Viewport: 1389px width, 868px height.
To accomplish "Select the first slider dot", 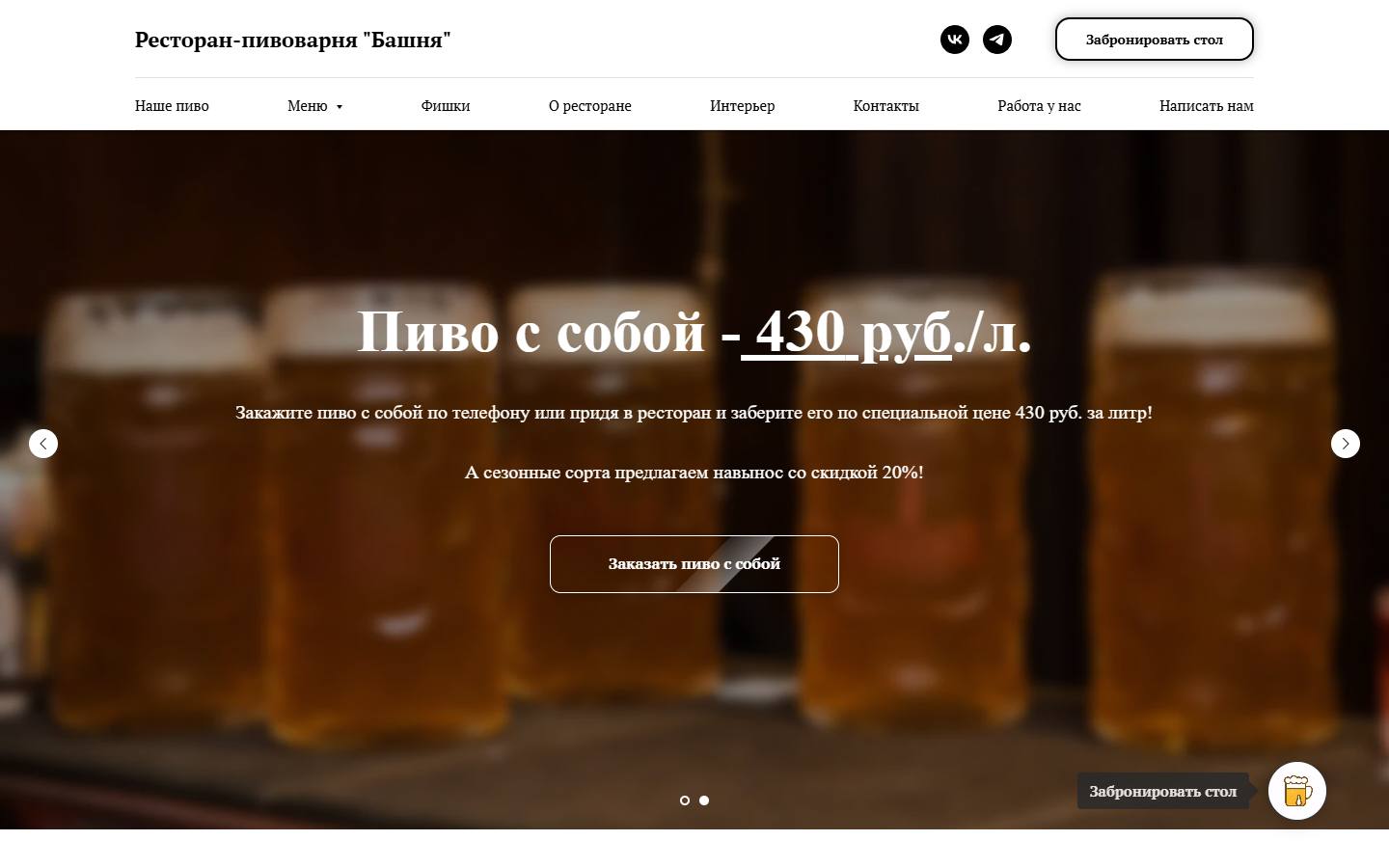I will 685,800.
